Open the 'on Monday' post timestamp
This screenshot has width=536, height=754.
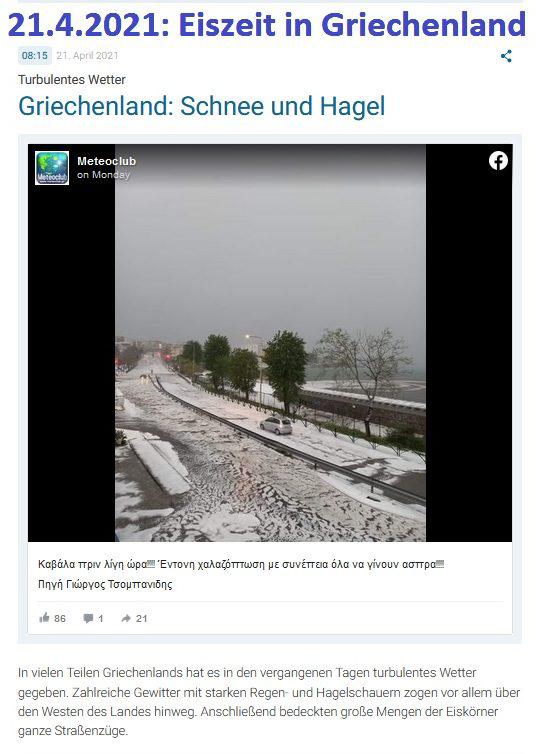[x=103, y=175]
